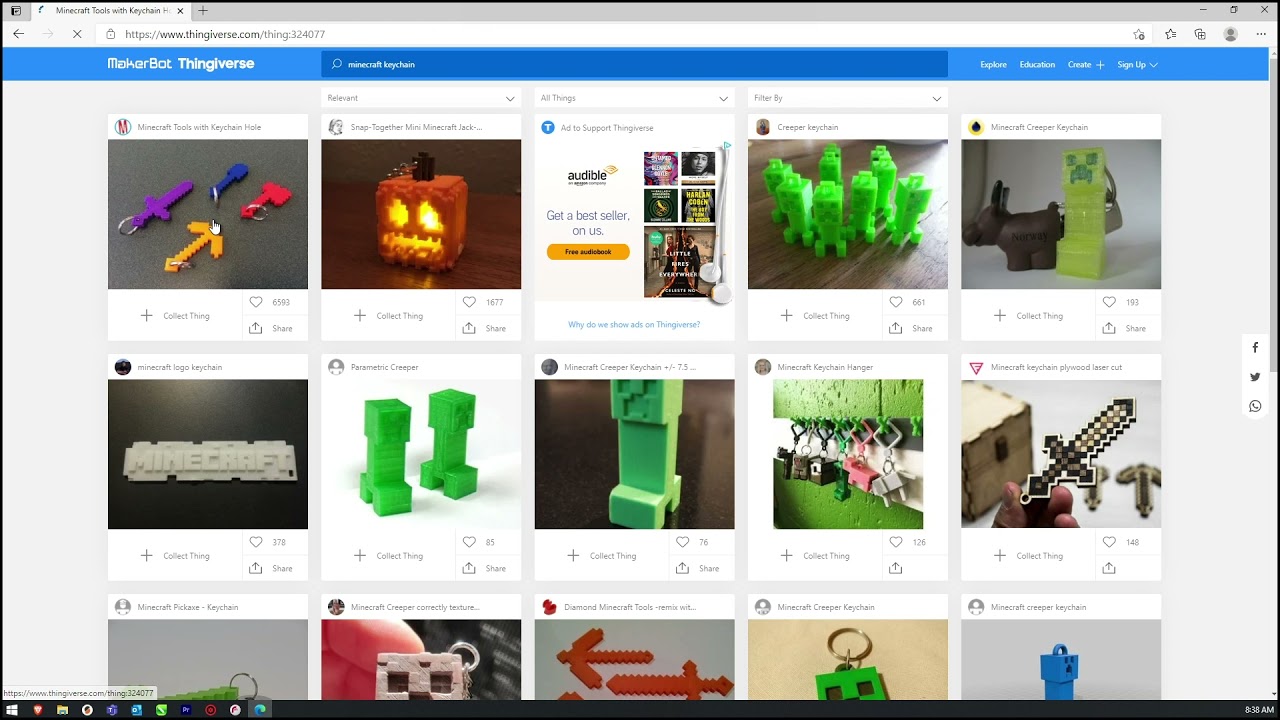Click the Snap-Together Mini Minecraft Jack author avatar

pyautogui.click(x=336, y=127)
